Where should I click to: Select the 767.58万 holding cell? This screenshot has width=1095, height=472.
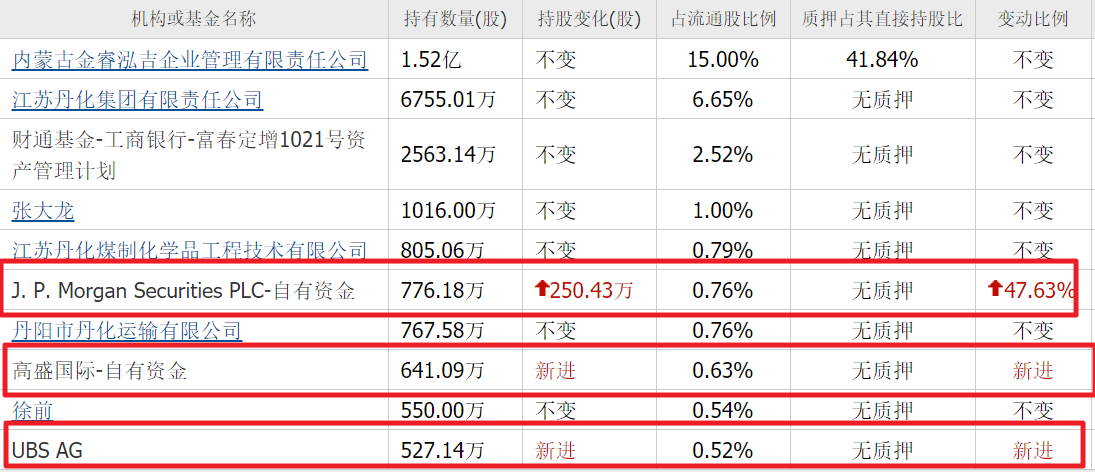(443, 330)
